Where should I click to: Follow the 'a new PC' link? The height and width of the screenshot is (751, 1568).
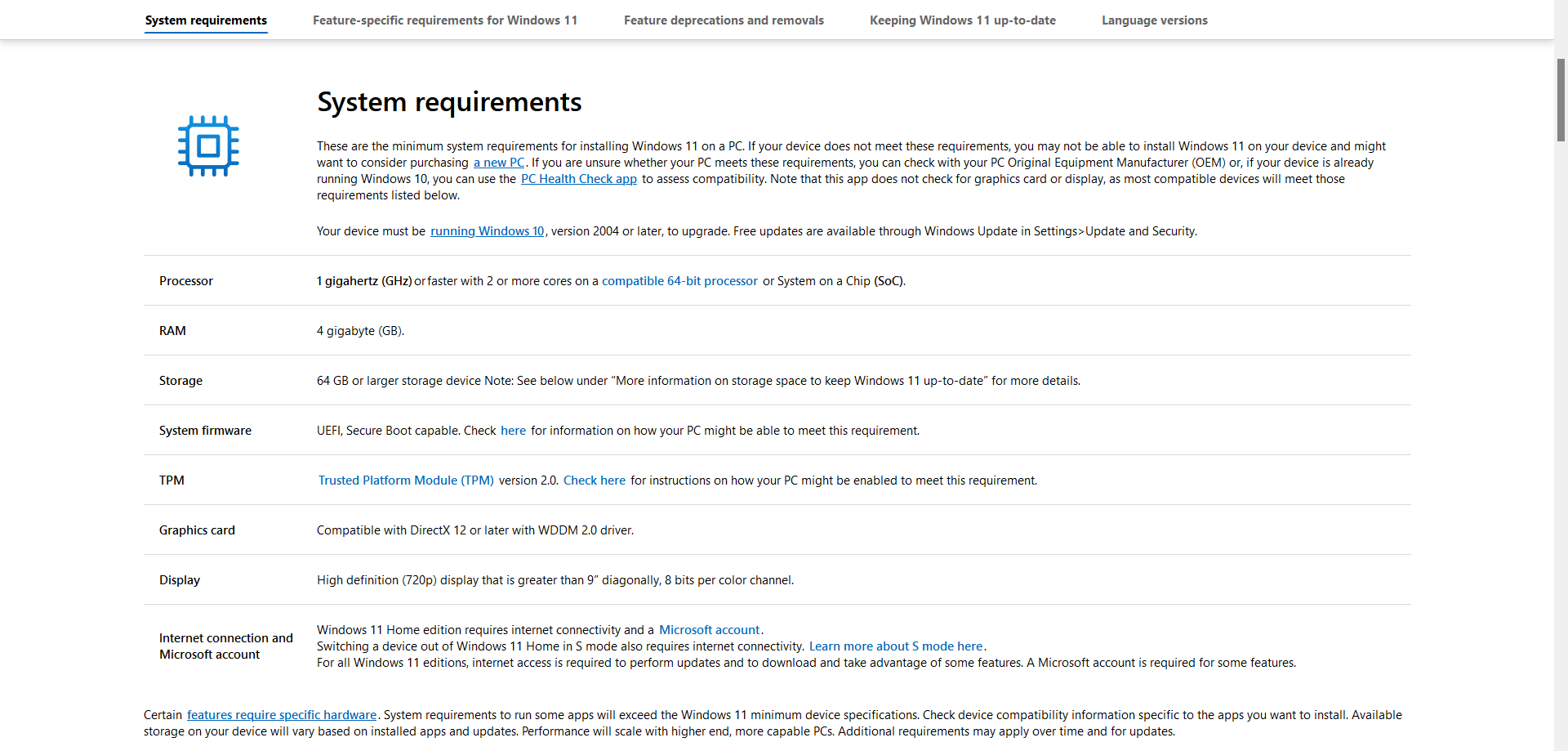tap(499, 163)
